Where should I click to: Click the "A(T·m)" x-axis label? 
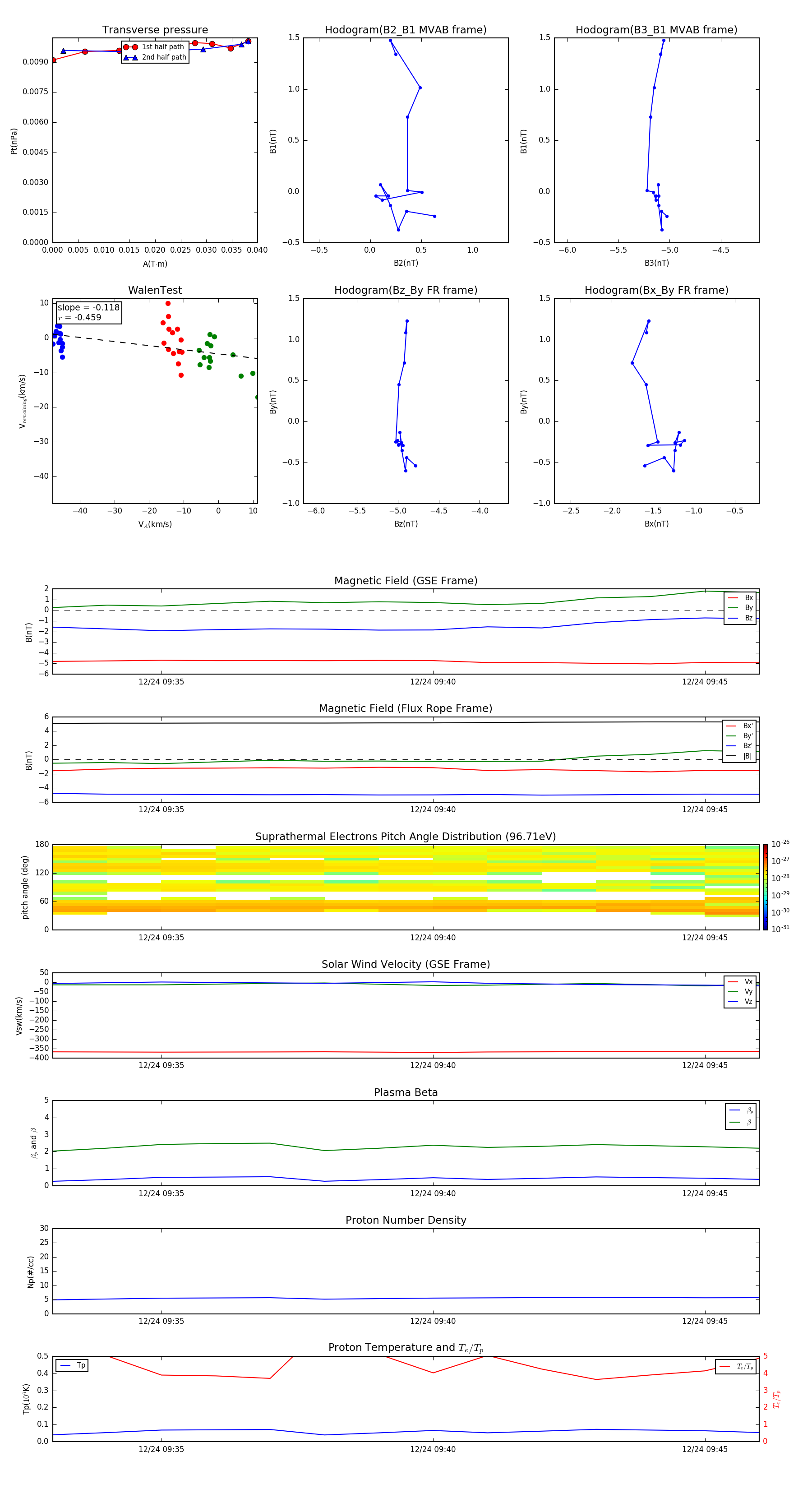[x=155, y=264]
